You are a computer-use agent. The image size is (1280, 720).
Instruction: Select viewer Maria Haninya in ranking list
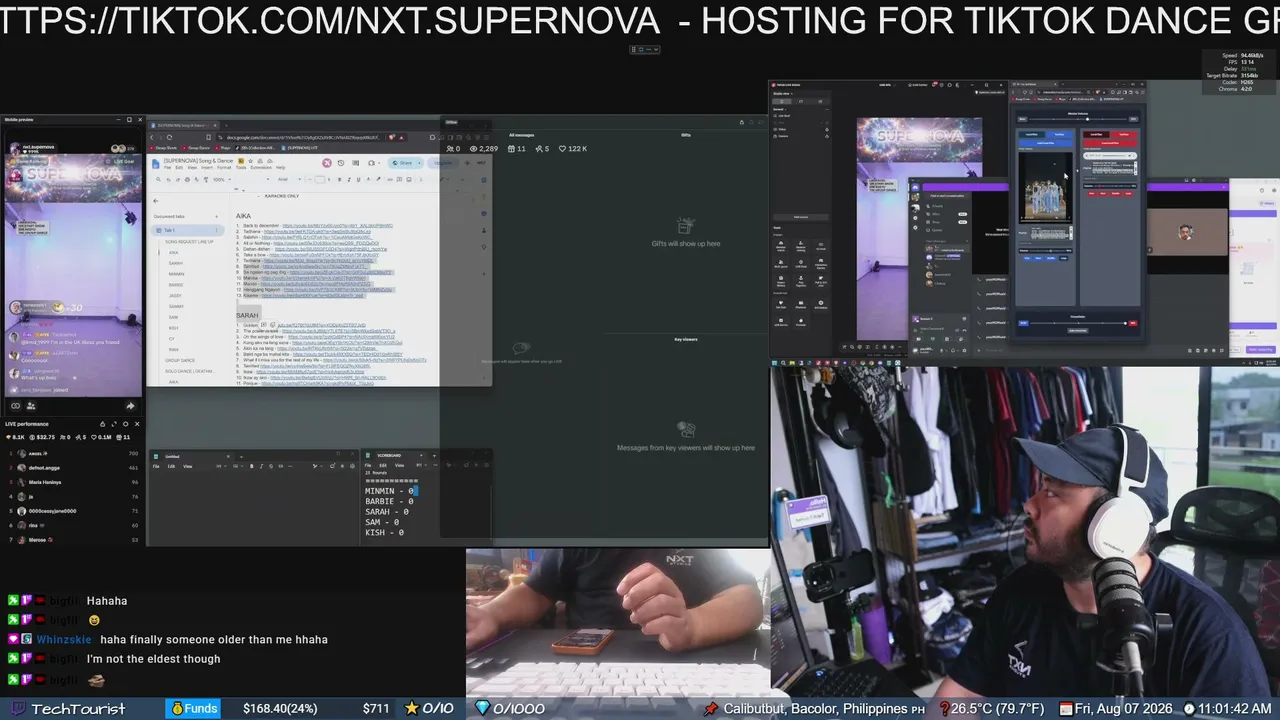pyautogui.click(x=72, y=482)
